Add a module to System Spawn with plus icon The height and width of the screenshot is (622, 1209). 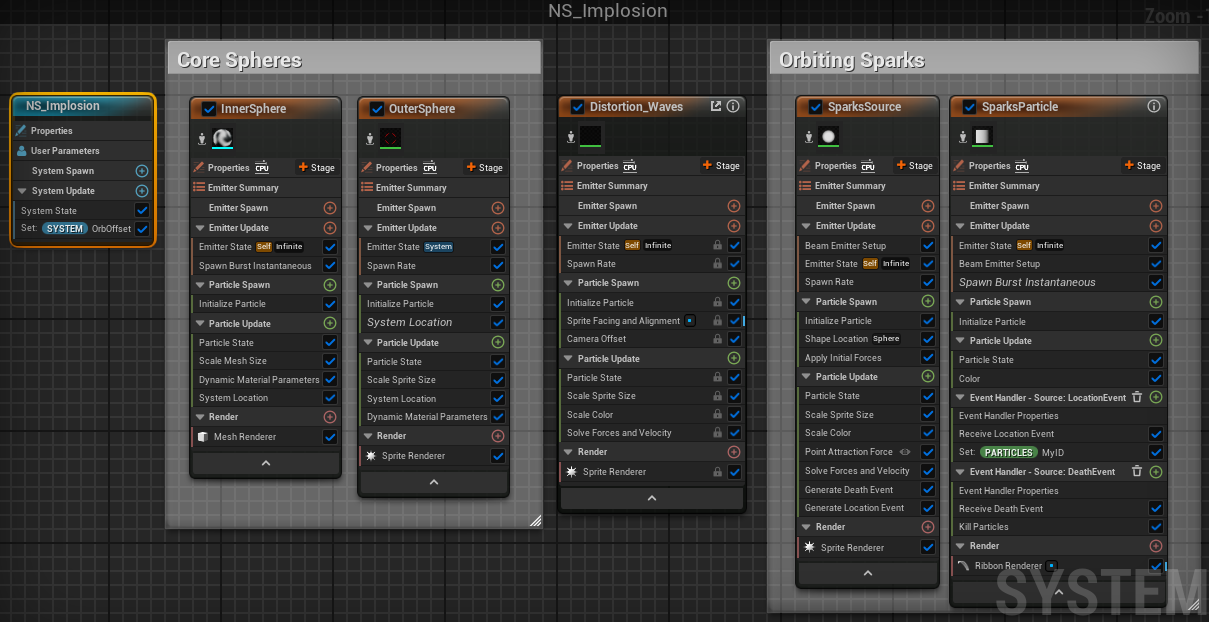[x=142, y=171]
